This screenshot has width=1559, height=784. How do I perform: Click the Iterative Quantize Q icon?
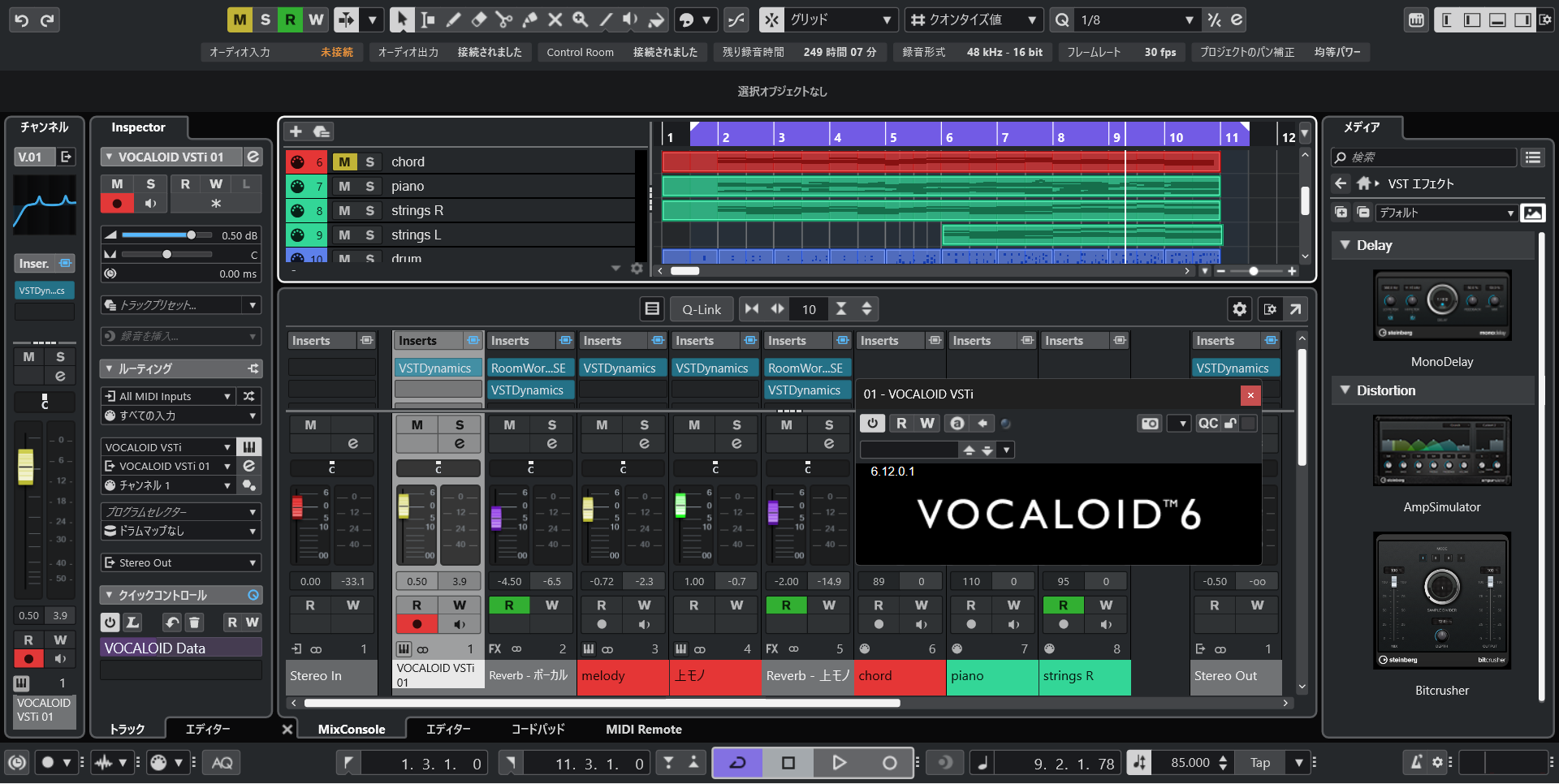(x=1061, y=19)
